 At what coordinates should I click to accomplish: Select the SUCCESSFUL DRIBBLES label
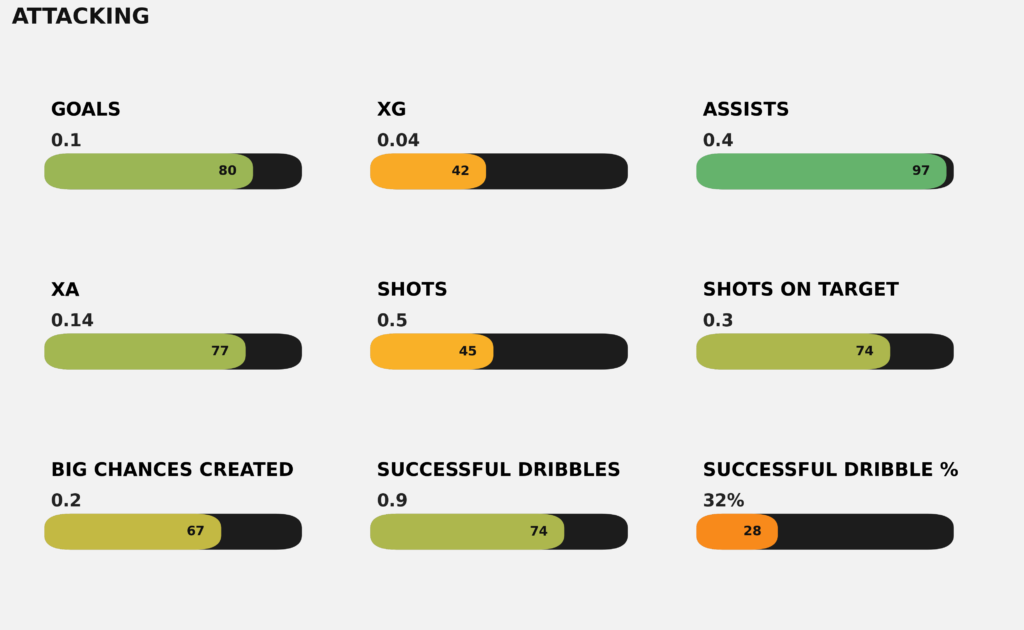498,470
